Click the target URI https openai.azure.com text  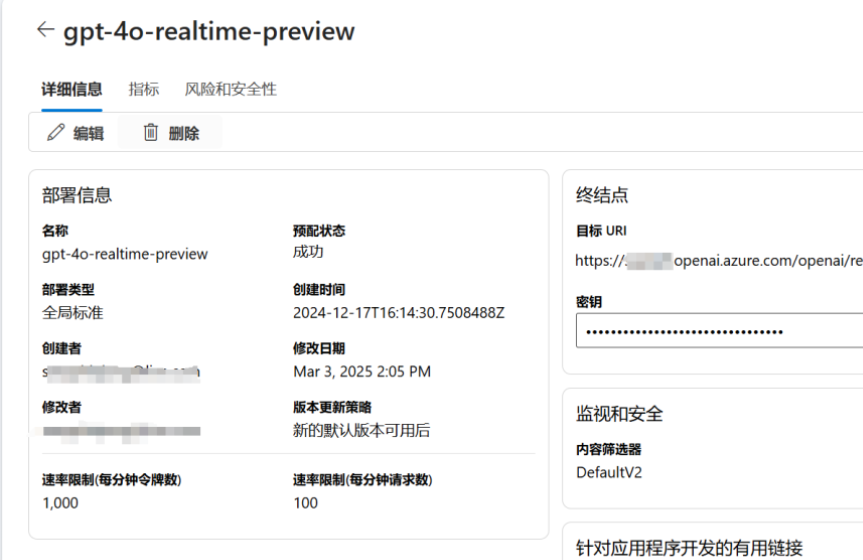point(719,260)
